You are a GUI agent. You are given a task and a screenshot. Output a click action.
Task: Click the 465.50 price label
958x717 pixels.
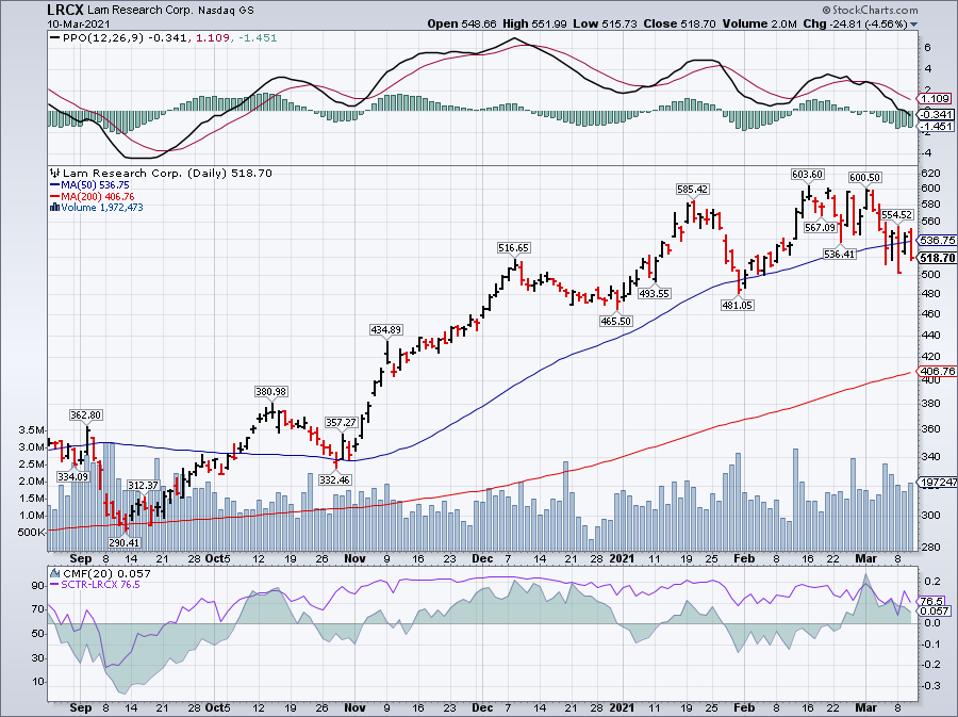(616, 321)
